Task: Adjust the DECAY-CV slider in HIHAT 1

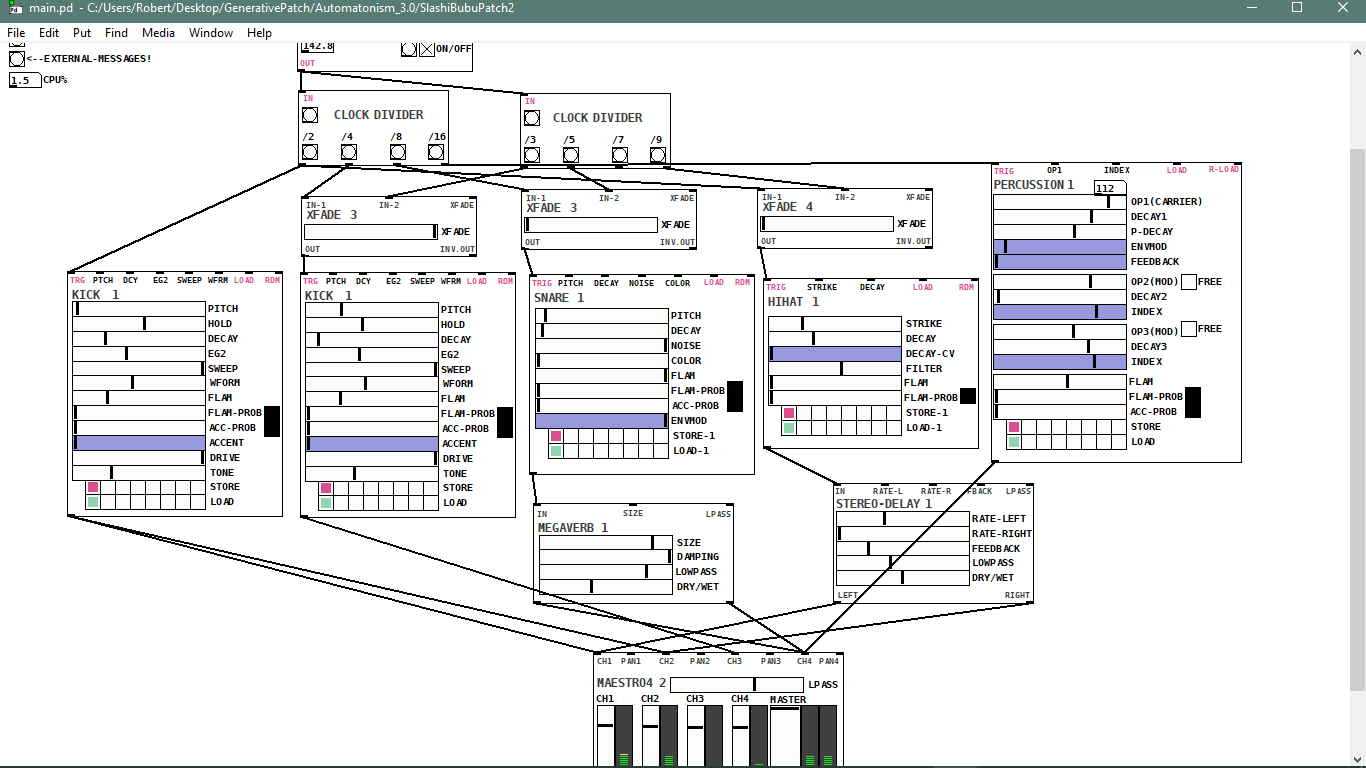Action: pyautogui.click(x=835, y=353)
